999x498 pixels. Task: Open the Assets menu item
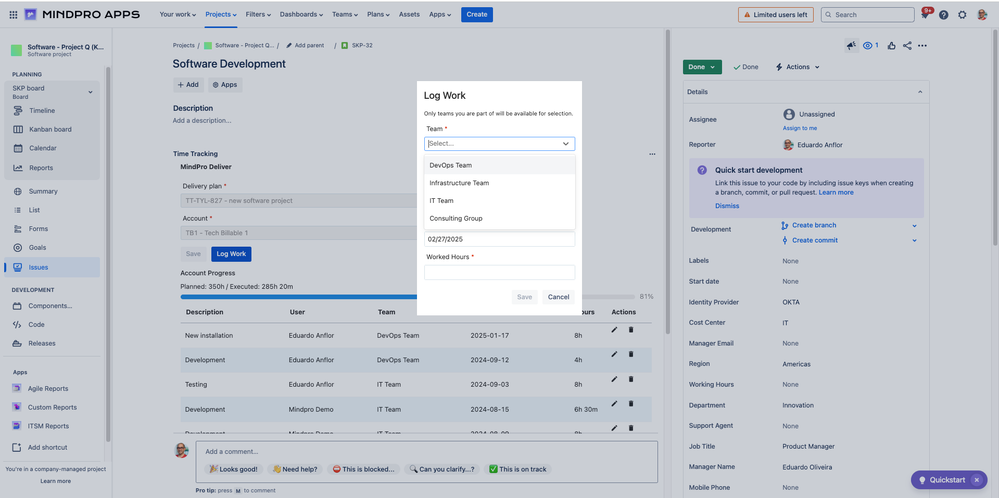coord(409,15)
